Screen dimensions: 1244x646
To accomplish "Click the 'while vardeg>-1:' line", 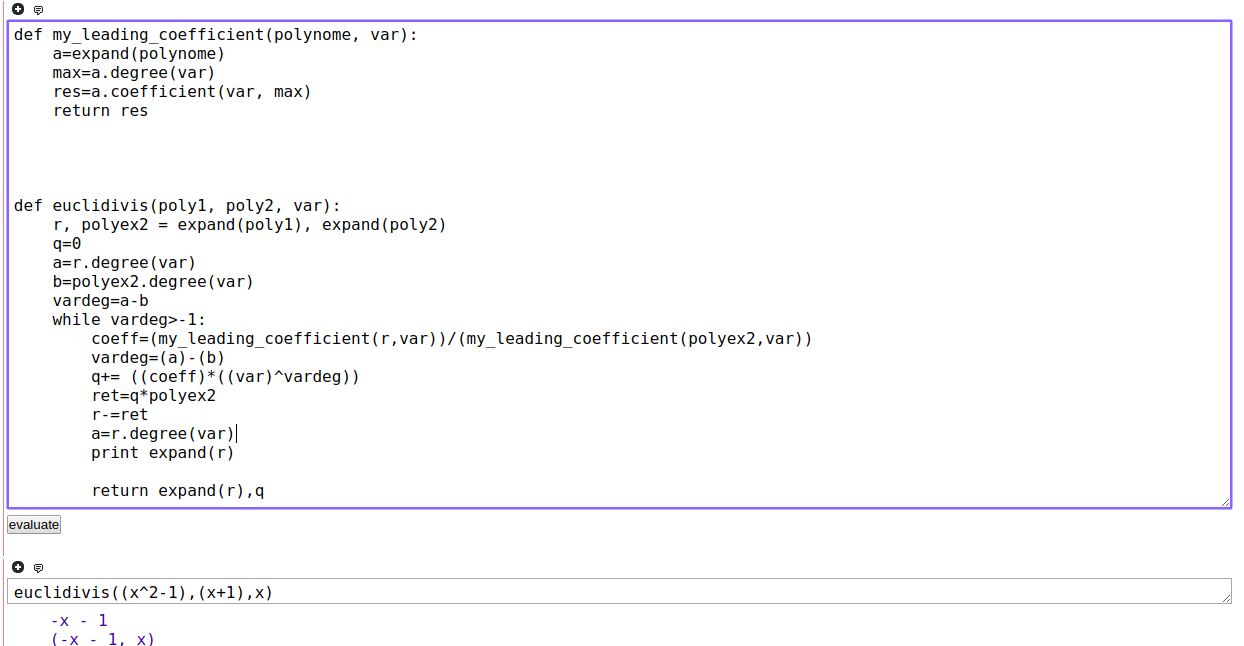I will 129,320.
